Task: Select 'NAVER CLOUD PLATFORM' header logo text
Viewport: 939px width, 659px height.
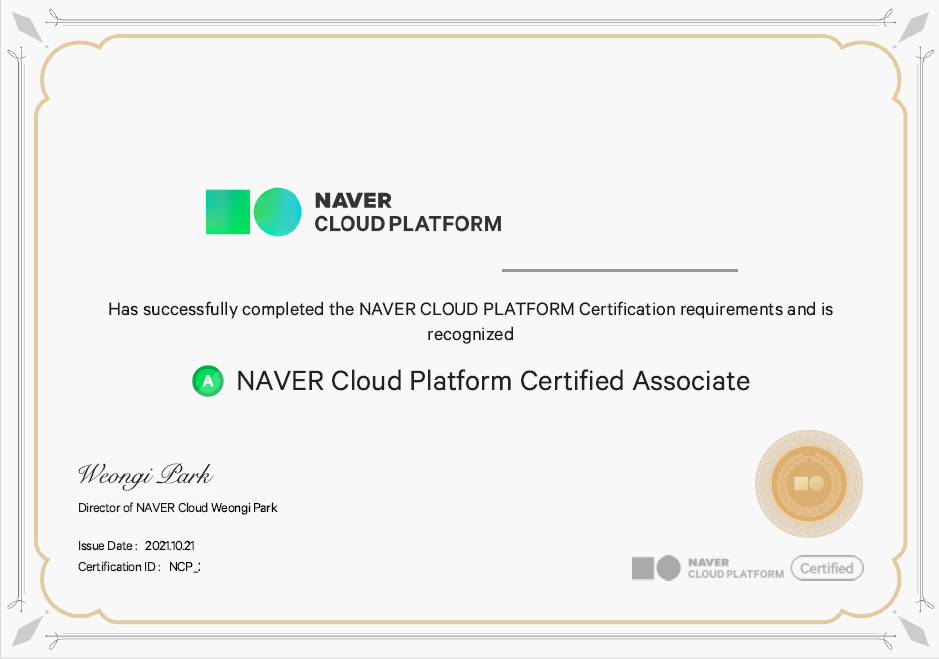Action: click(408, 212)
